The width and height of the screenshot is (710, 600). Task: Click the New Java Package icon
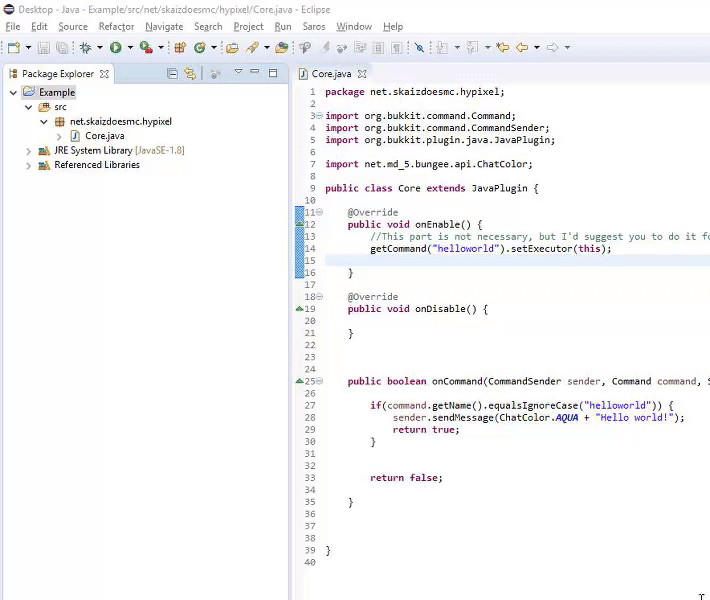(x=180, y=48)
